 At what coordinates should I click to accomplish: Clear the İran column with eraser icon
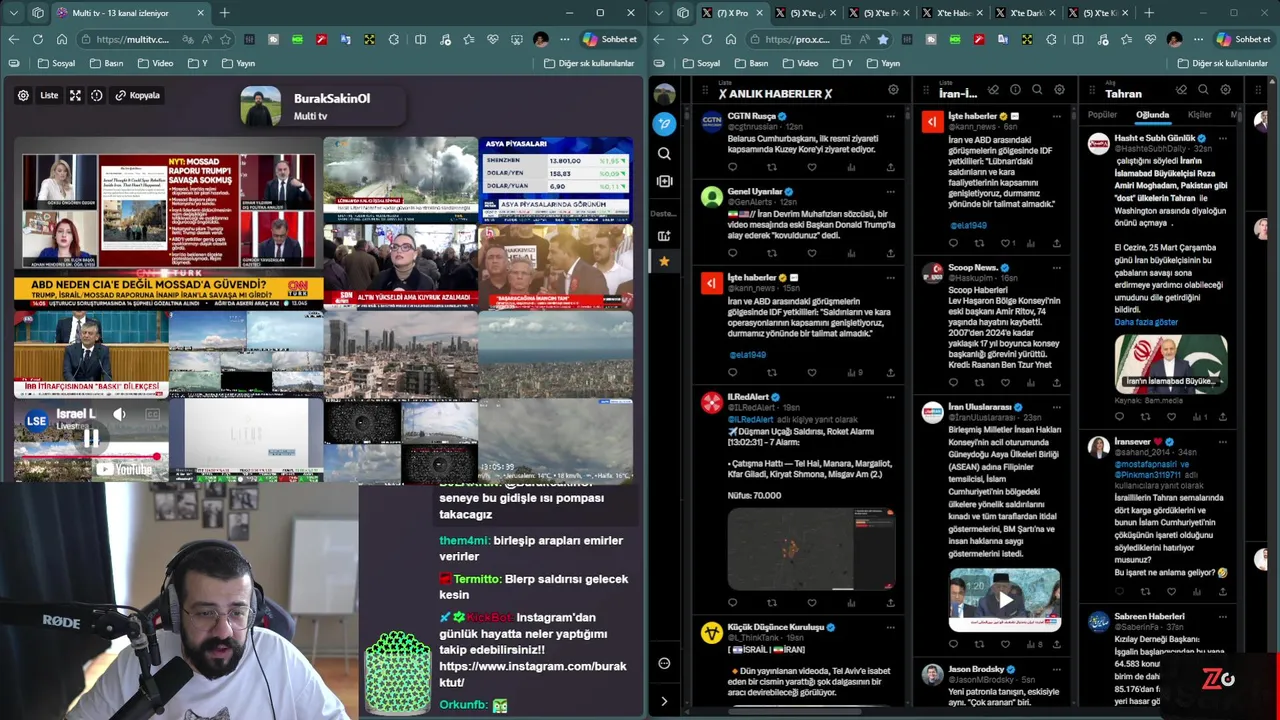pos(993,90)
